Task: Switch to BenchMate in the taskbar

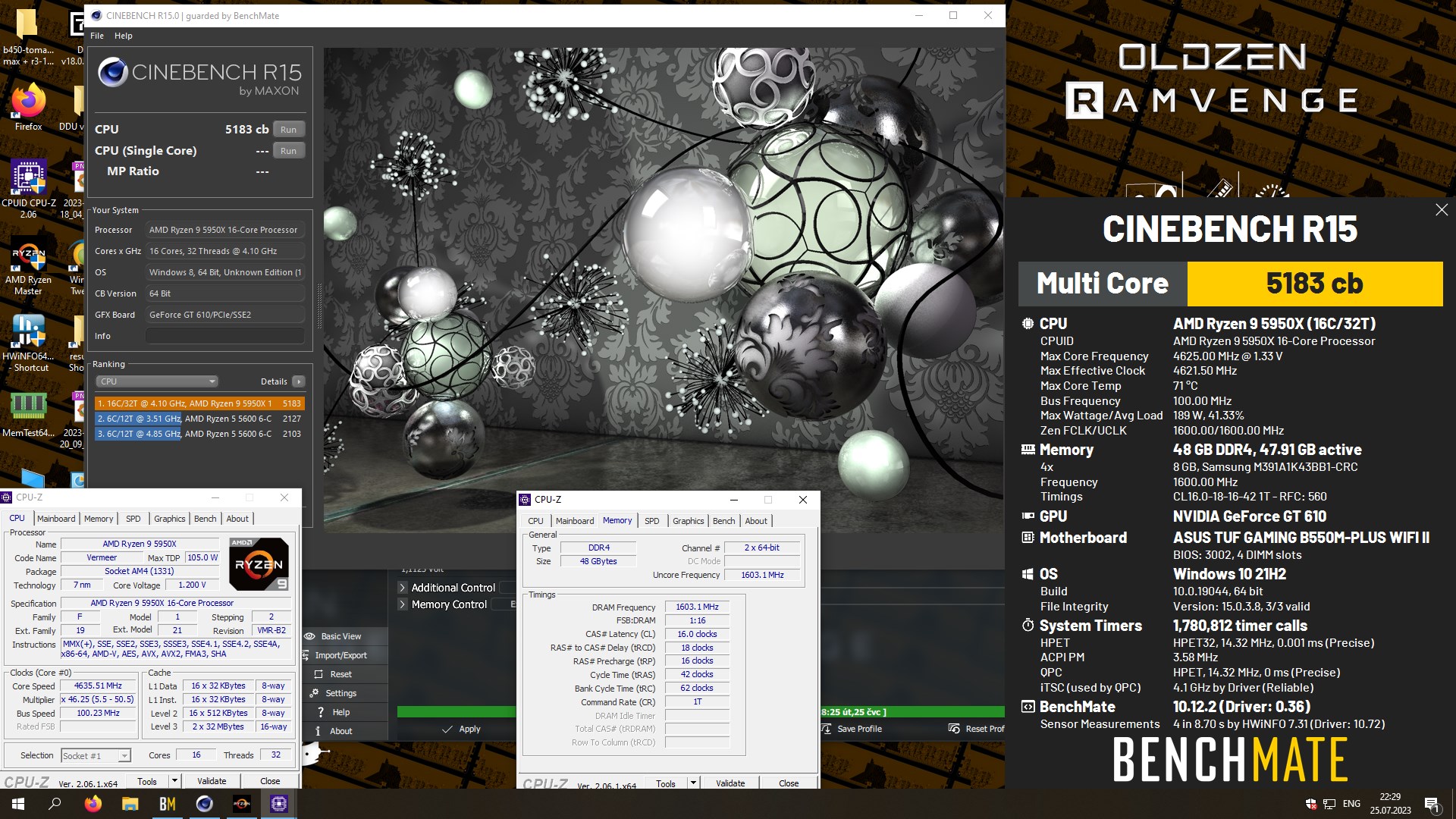Action: 167,804
